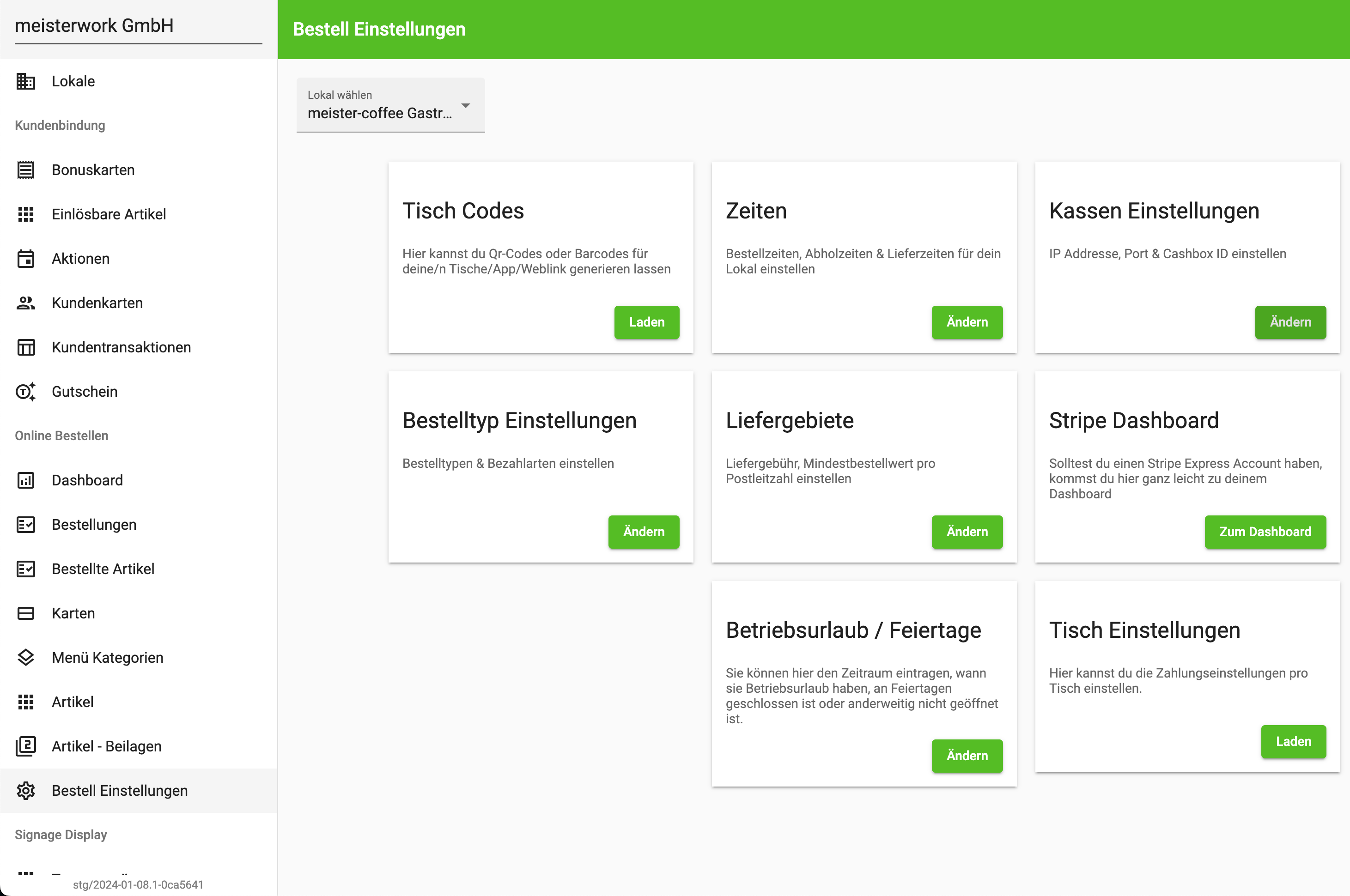Select the Menü Kategorien layers icon

point(26,658)
